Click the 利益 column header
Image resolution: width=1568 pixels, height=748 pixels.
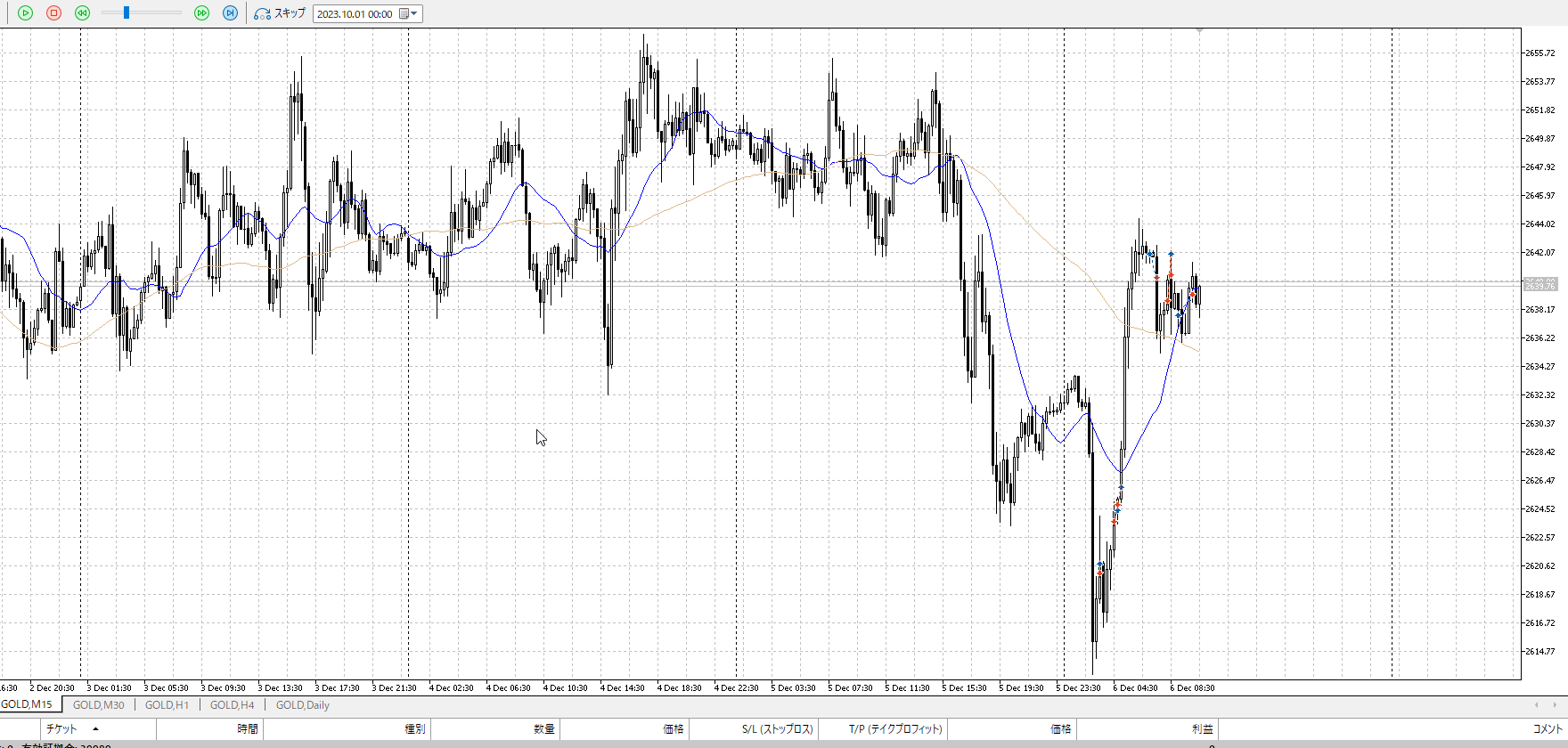click(1202, 729)
